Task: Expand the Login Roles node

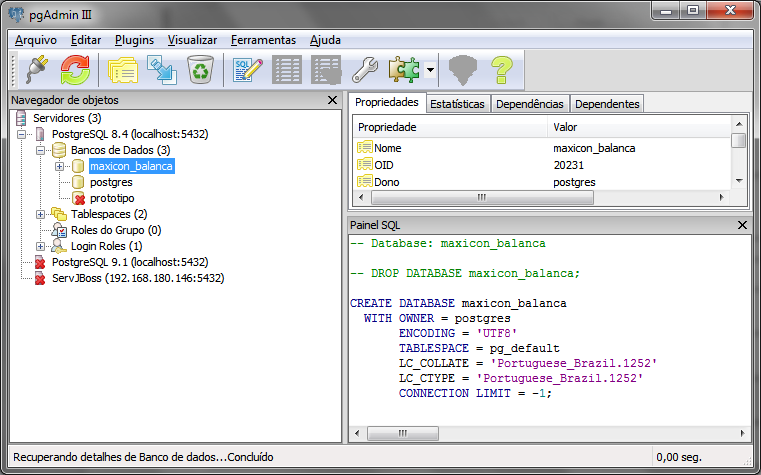Action: click(40, 246)
